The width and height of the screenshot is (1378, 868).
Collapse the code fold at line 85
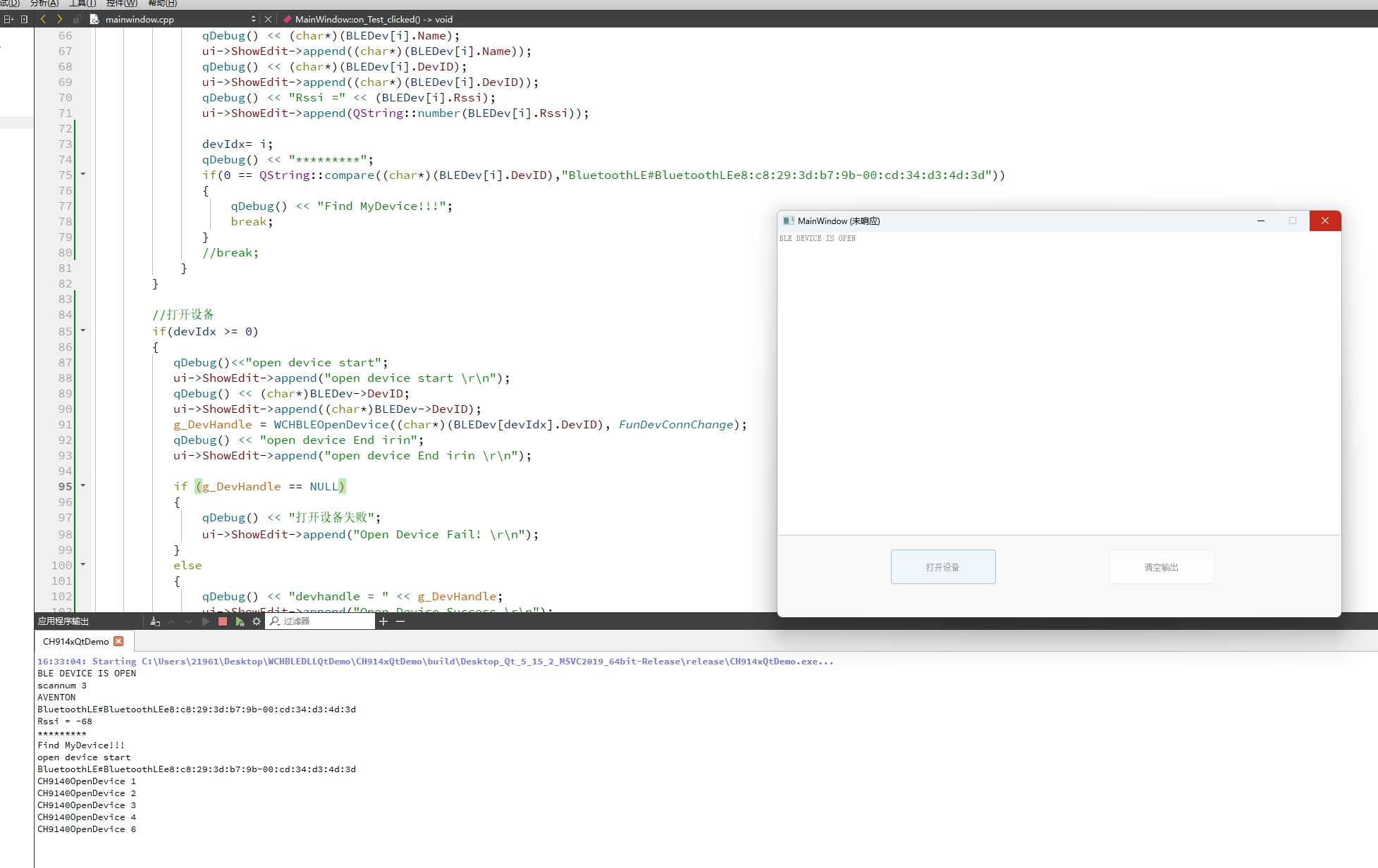[x=83, y=330]
